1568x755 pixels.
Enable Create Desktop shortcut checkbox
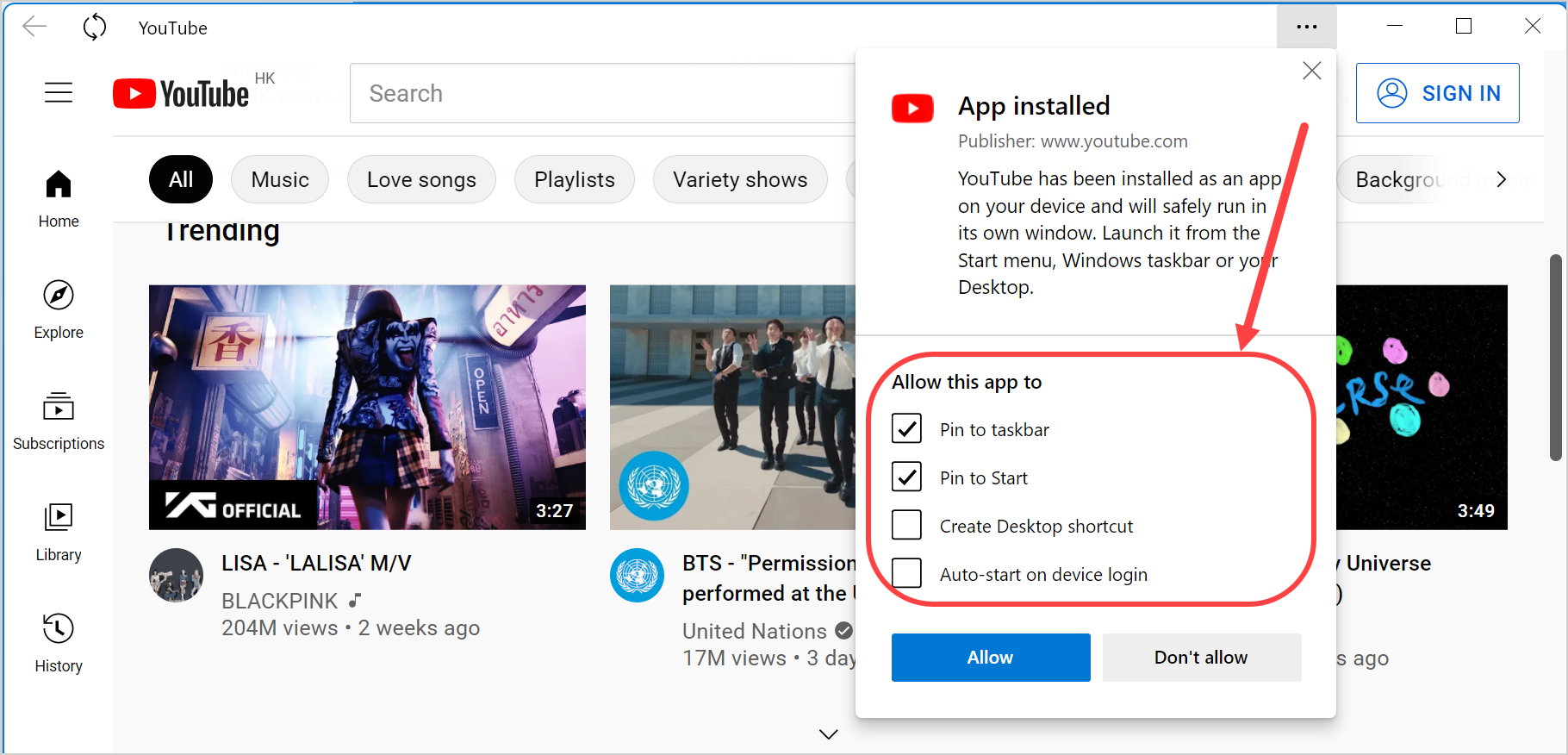906,525
